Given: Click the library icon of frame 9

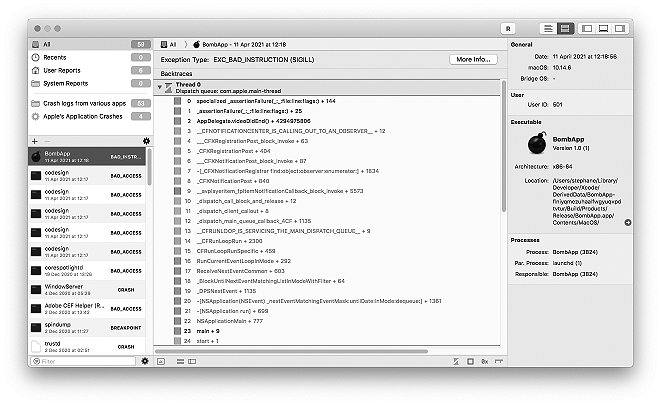Looking at the screenshot, I should 177,191.
